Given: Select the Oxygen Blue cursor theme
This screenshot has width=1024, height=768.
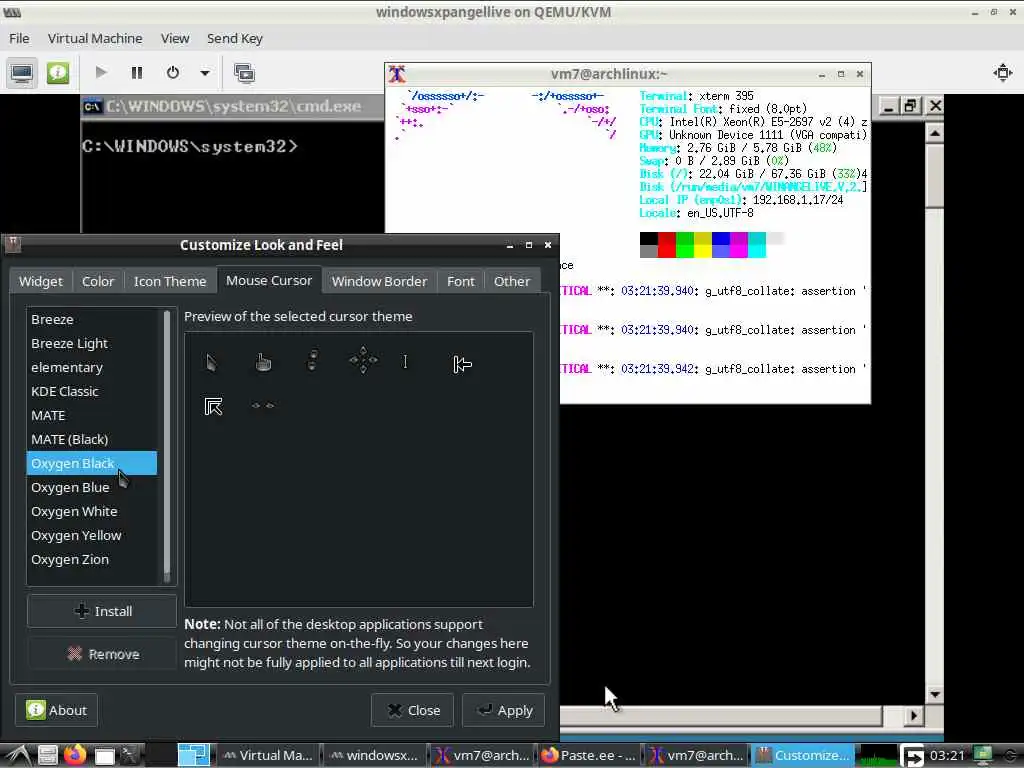Looking at the screenshot, I should coord(91,487).
